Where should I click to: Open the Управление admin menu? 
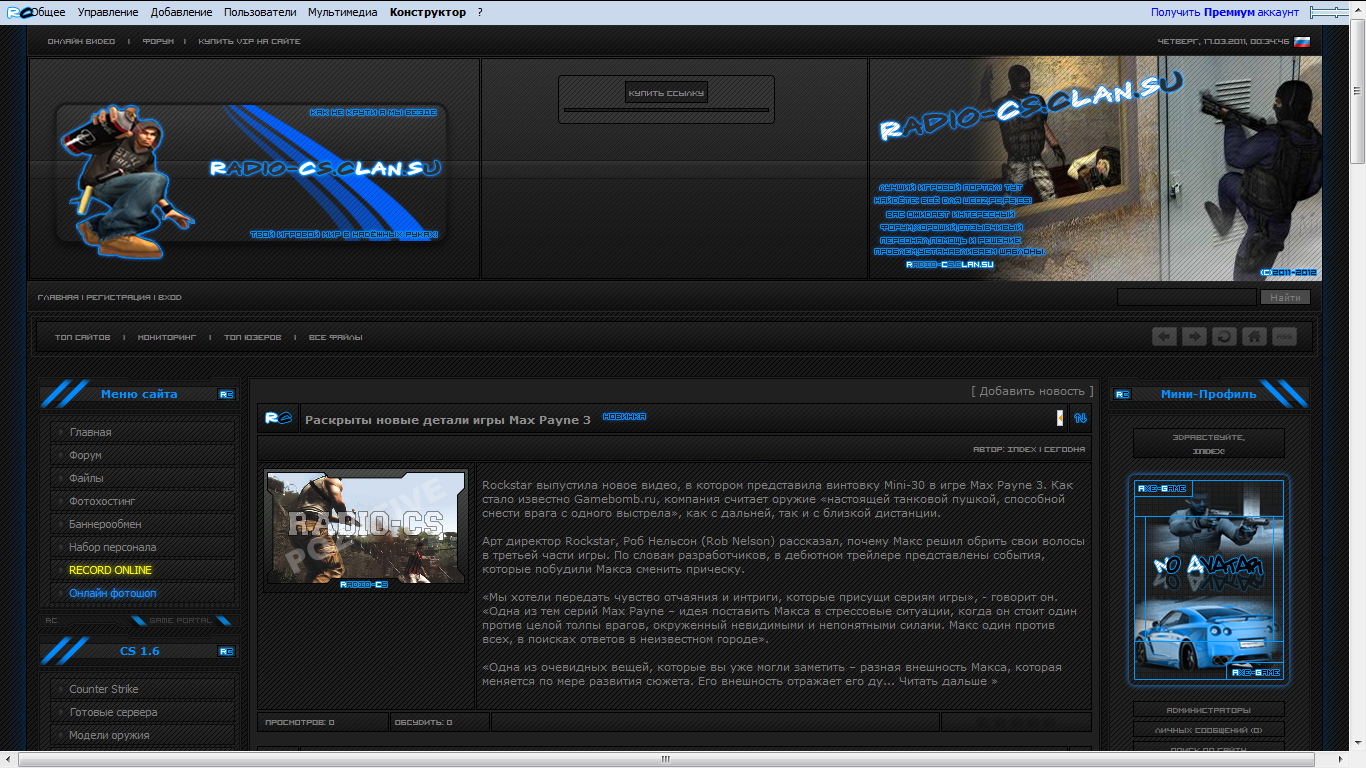[108, 12]
